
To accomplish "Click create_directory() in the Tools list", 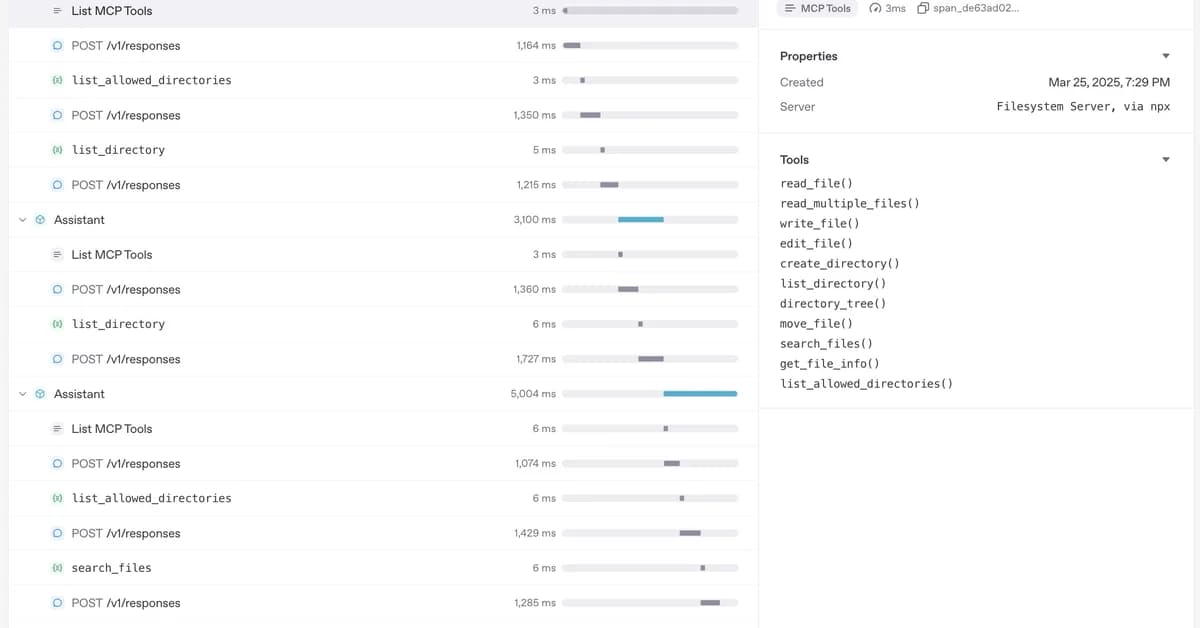I will (x=839, y=264).
